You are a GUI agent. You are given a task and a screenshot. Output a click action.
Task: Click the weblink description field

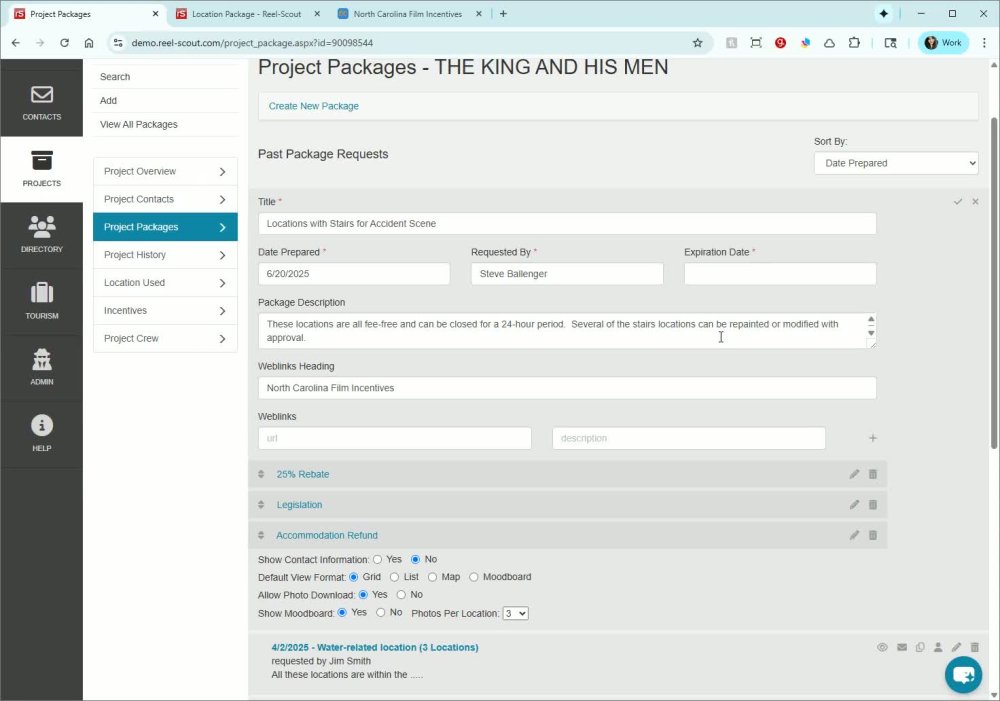[689, 438]
